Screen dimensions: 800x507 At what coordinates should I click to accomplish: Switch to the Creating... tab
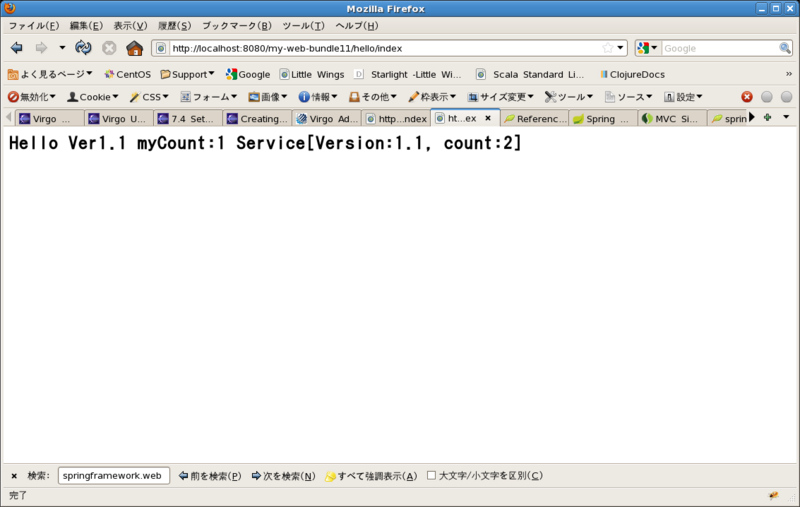[x=258, y=118]
